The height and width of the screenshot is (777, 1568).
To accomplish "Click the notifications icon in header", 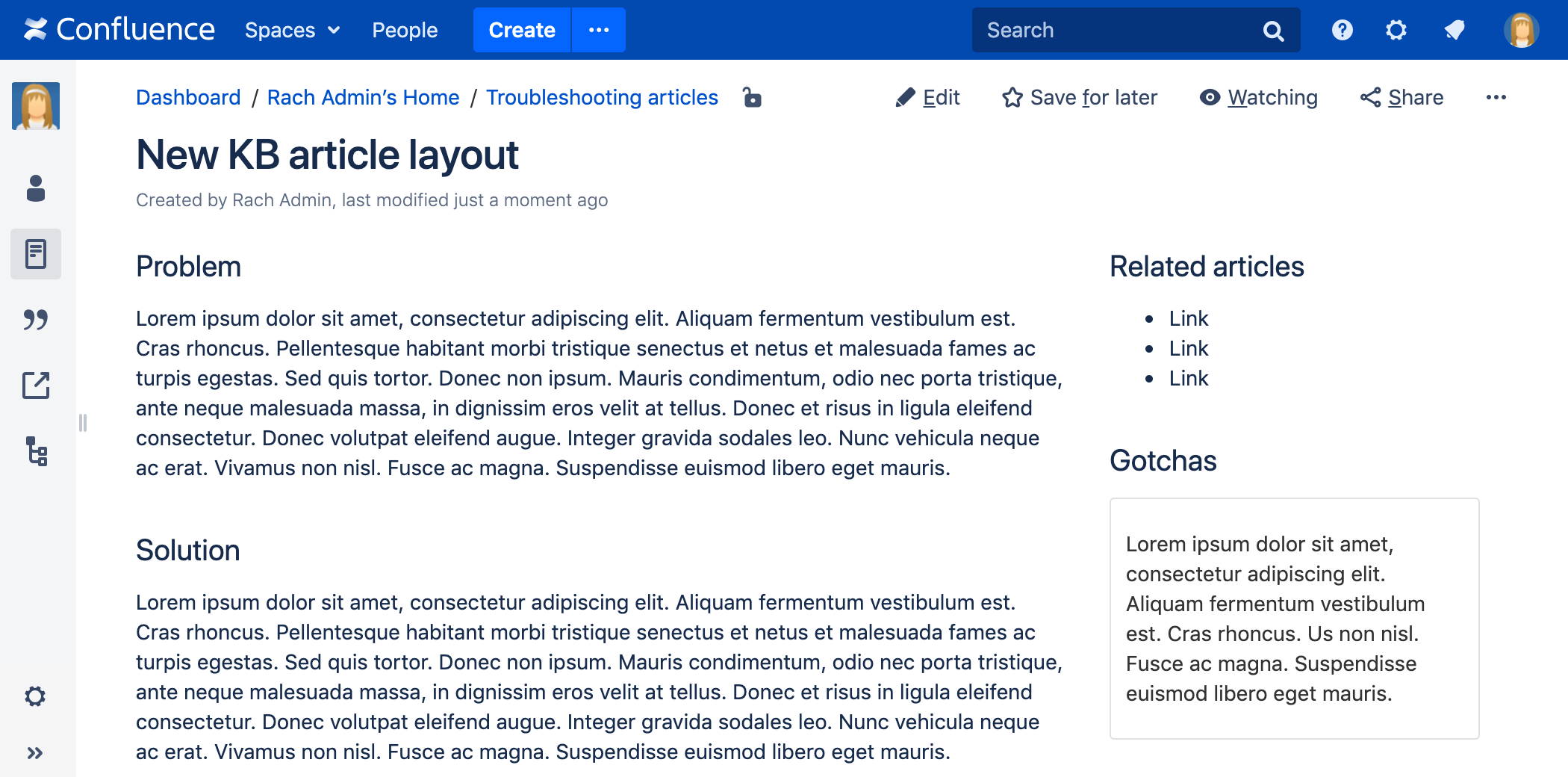I will 1454,30.
